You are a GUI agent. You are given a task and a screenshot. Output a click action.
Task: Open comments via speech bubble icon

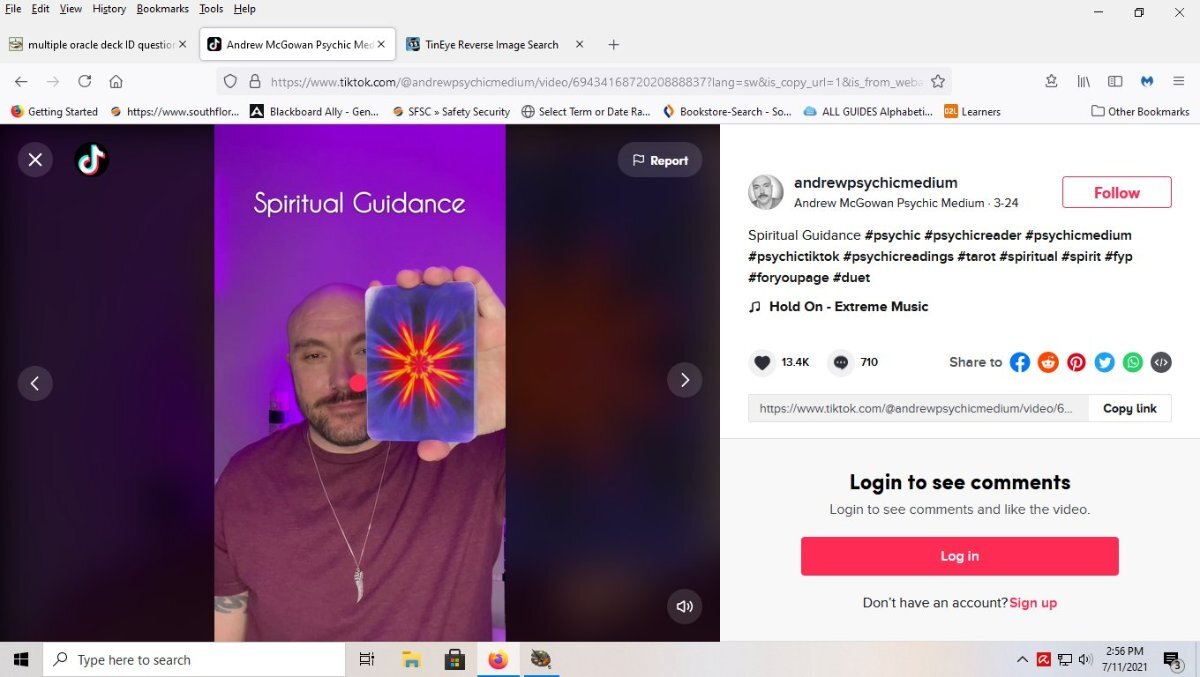click(841, 362)
